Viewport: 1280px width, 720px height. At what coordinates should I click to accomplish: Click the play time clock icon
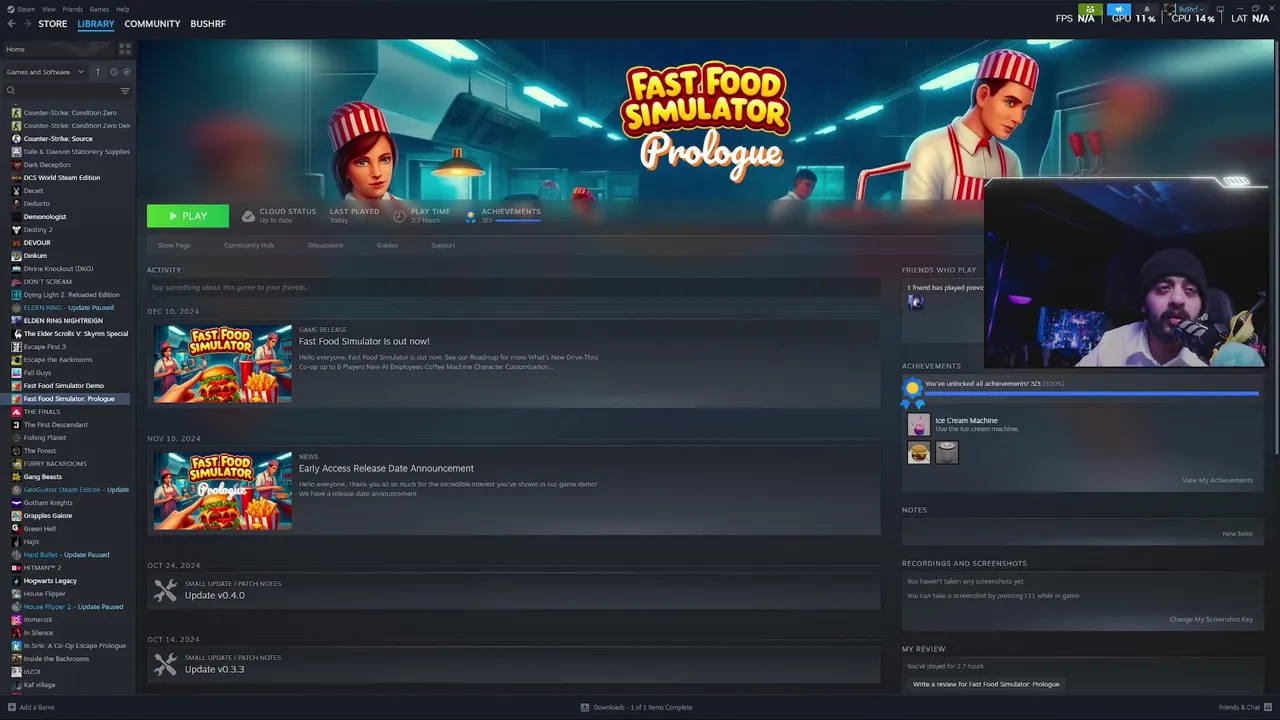[399, 216]
